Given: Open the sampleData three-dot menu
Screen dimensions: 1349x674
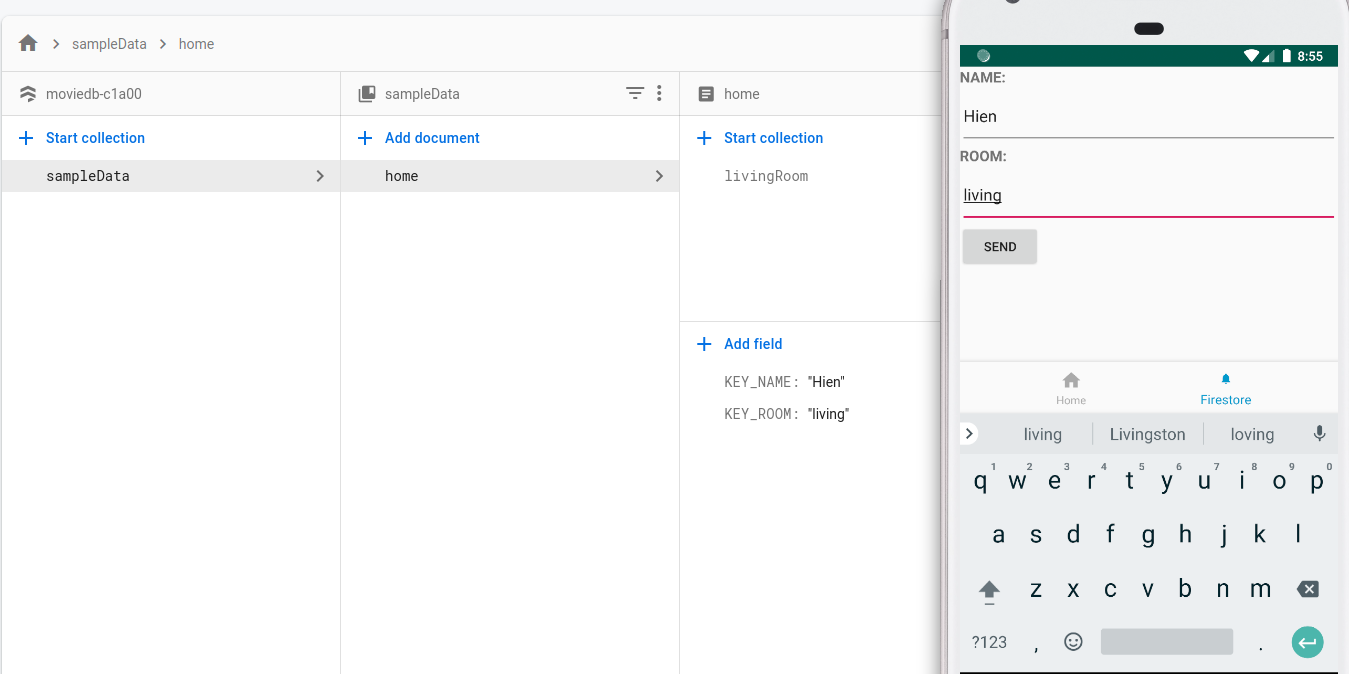Looking at the screenshot, I should [x=659, y=93].
